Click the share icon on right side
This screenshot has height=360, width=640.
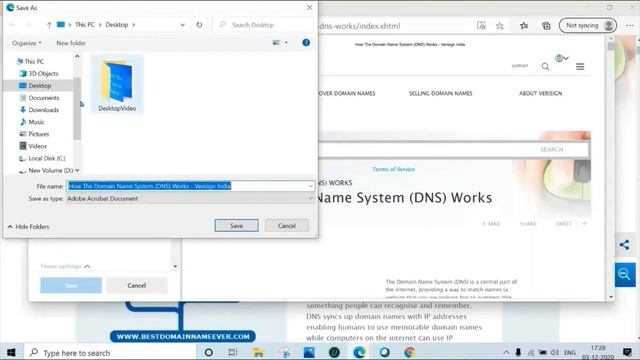(x=624, y=245)
